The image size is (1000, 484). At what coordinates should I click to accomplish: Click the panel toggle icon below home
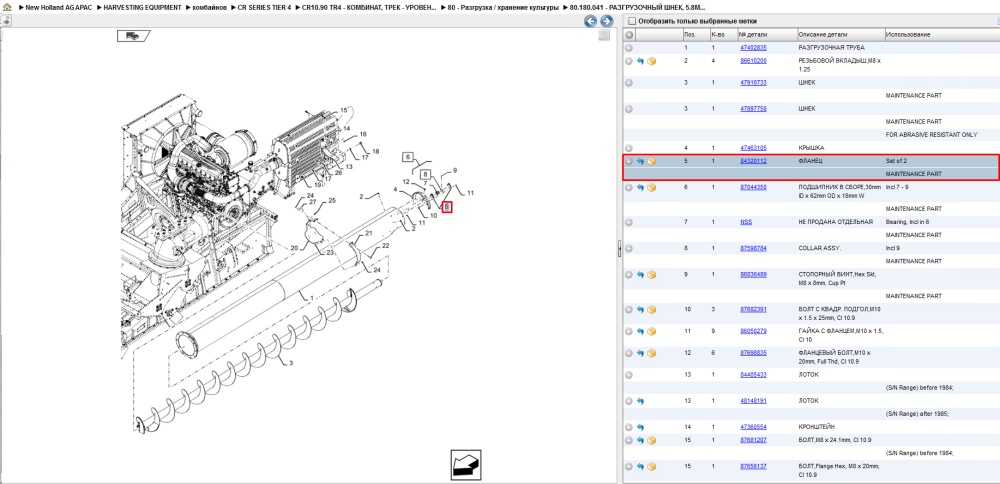pos(6,20)
